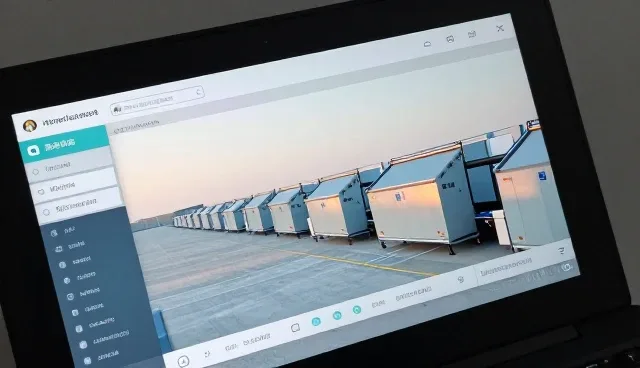Click the small icon left of the bottom-right text box
The width and height of the screenshot is (640, 368).
click(460, 279)
